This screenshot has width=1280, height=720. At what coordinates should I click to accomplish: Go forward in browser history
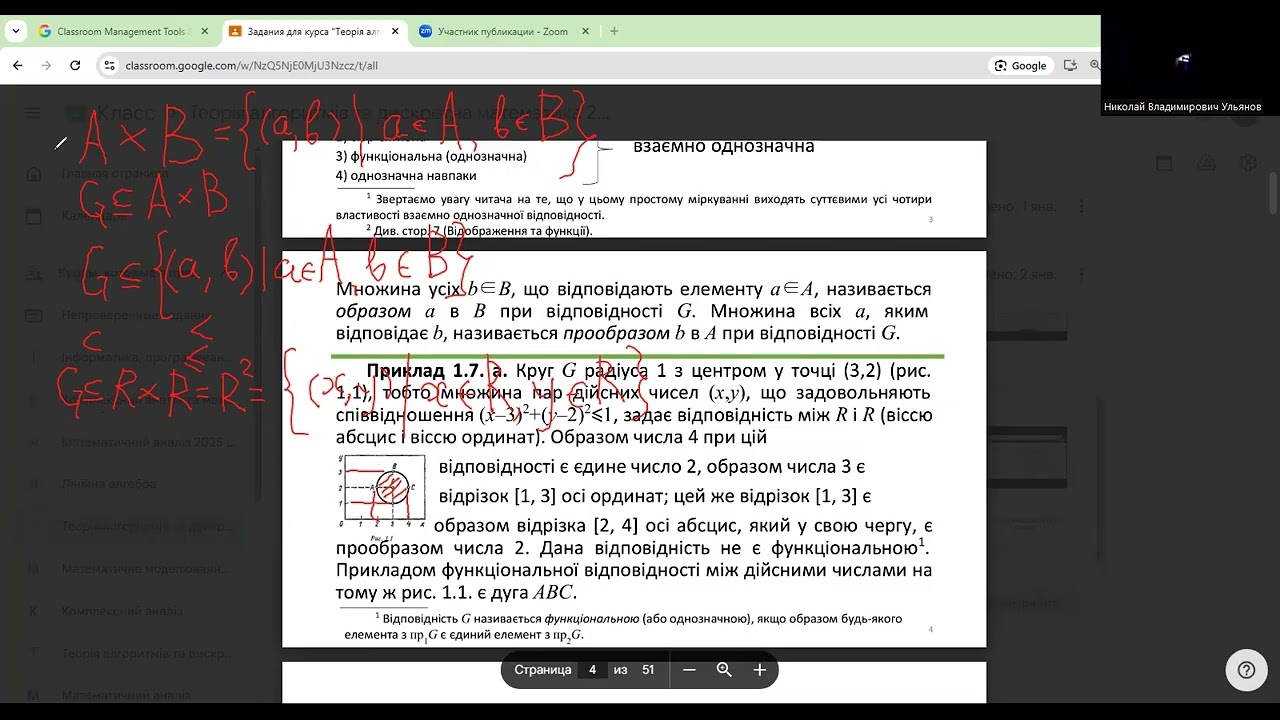[x=46, y=65]
